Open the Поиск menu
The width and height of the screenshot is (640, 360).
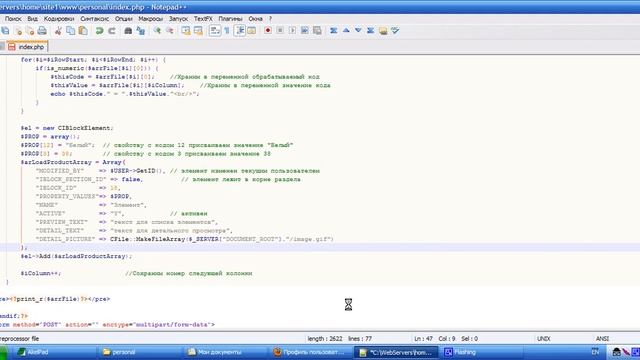click(13, 19)
